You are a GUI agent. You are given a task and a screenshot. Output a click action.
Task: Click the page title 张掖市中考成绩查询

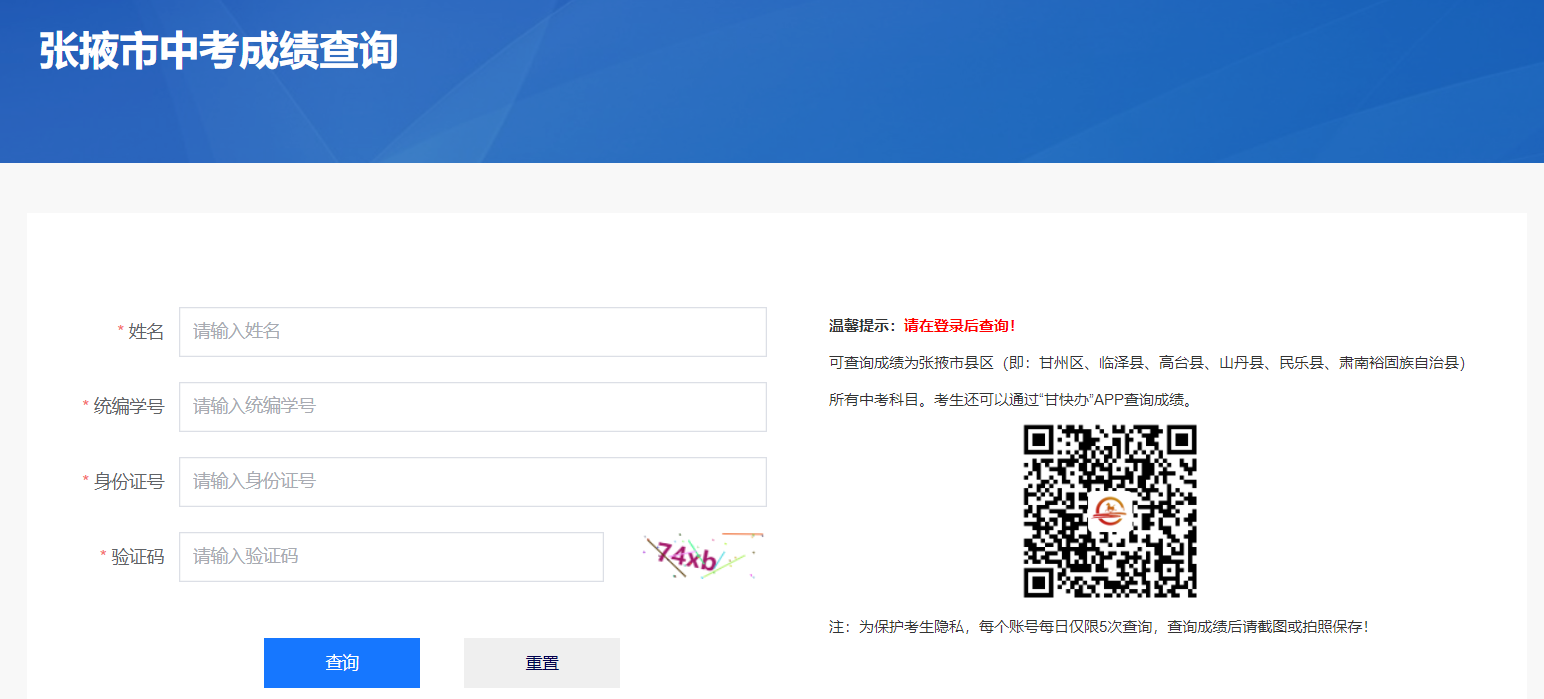point(219,51)
